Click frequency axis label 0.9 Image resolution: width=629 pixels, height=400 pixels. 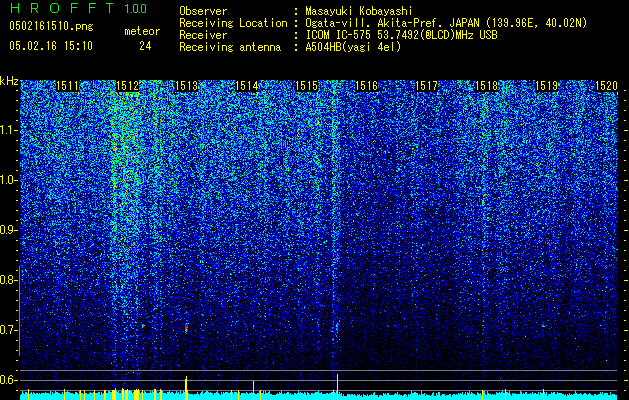point(7,230)
